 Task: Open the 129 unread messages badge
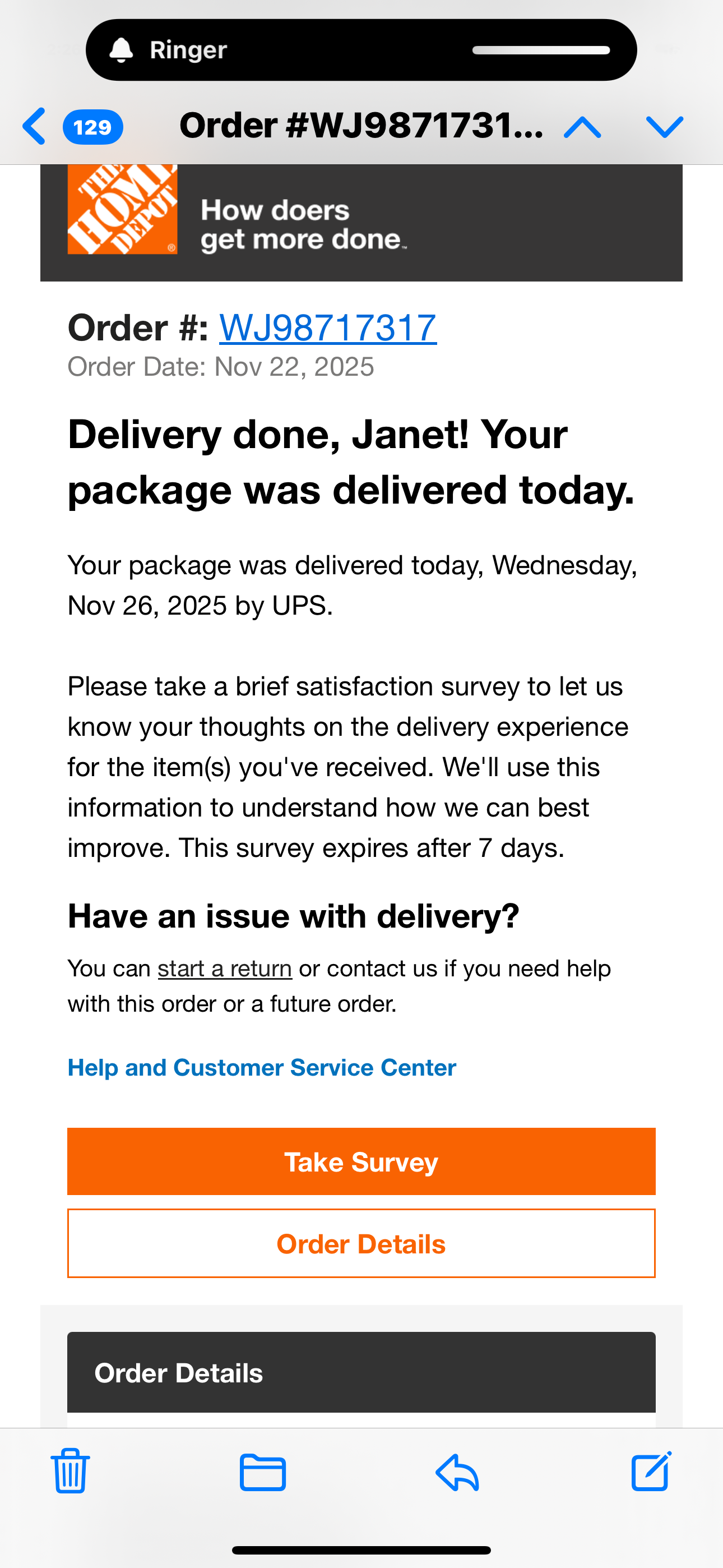coord(92,127)
